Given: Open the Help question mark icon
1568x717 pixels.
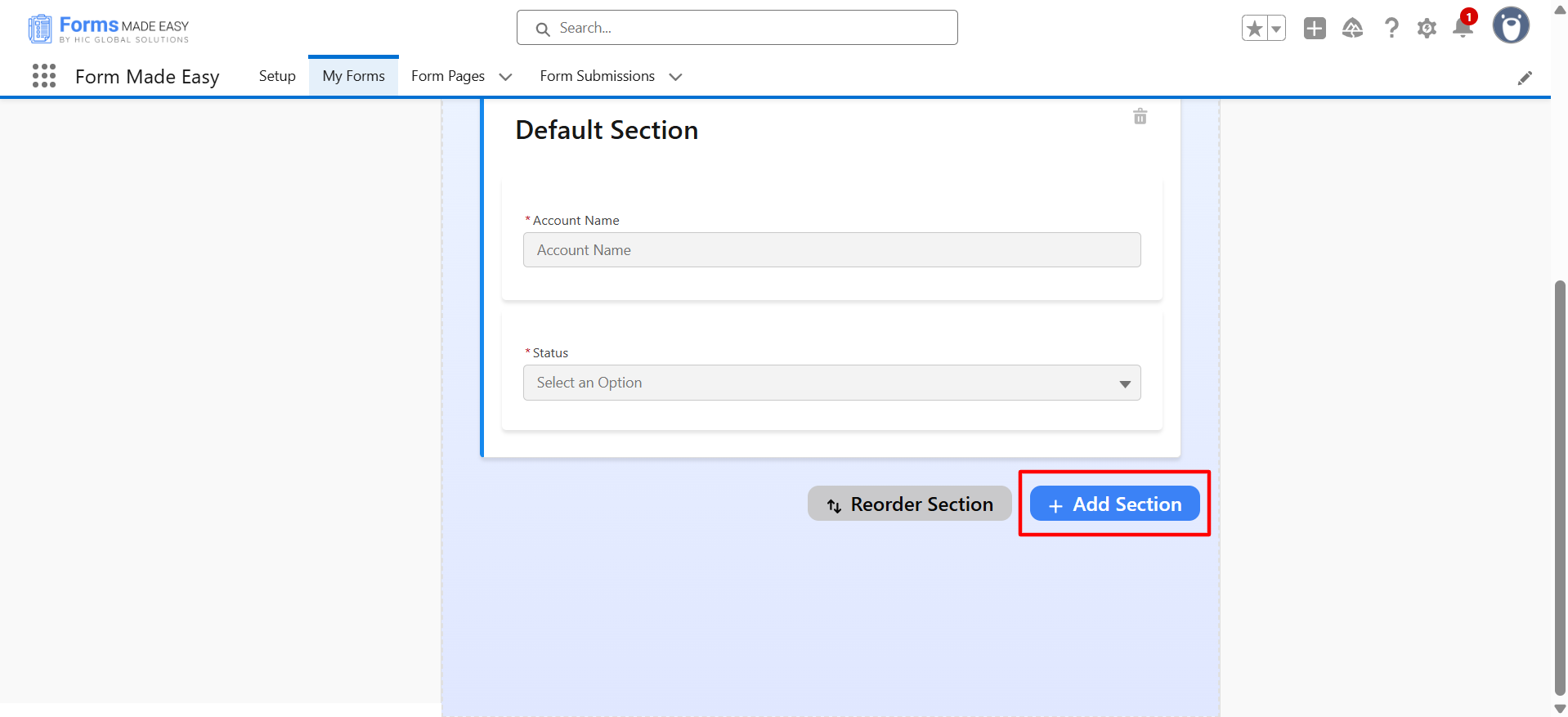Looking at the screenshot, I should point(1391,29).
